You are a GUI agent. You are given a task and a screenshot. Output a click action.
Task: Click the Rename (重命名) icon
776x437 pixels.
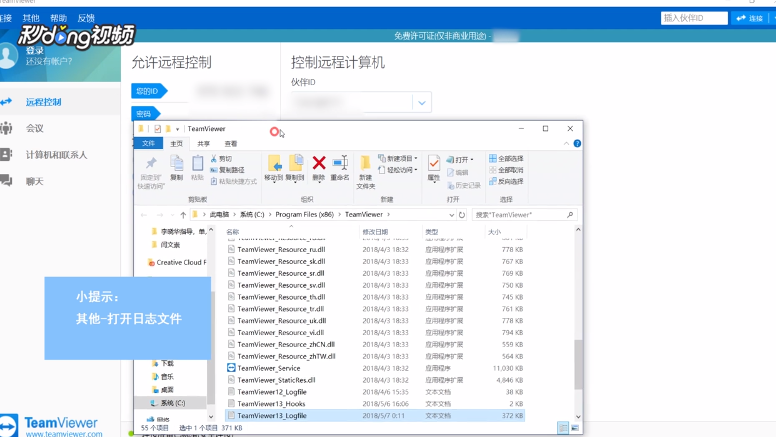click(340, 163)
